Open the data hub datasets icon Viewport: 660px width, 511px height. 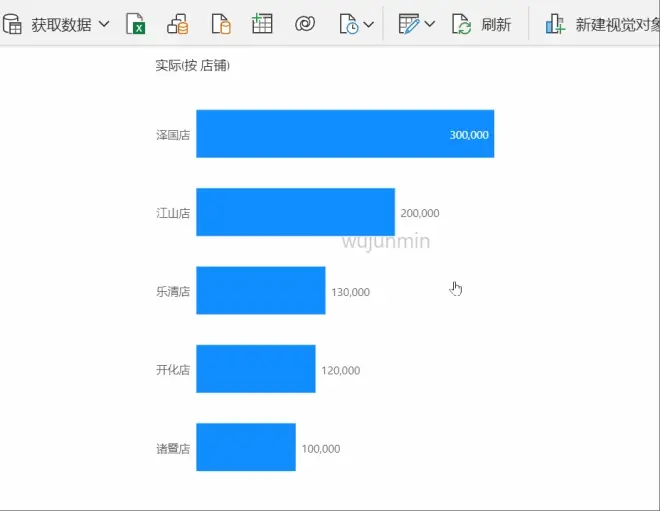(x=178, y=24)
